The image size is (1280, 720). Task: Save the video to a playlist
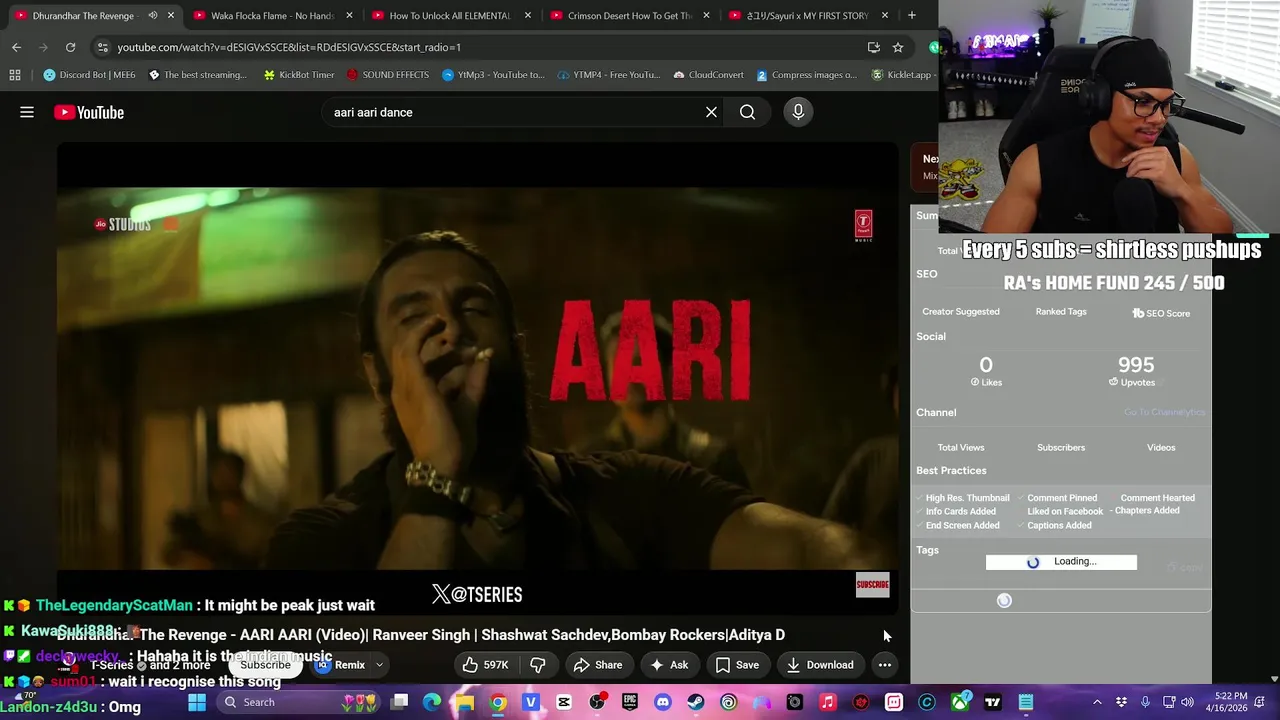click(737, 665)
